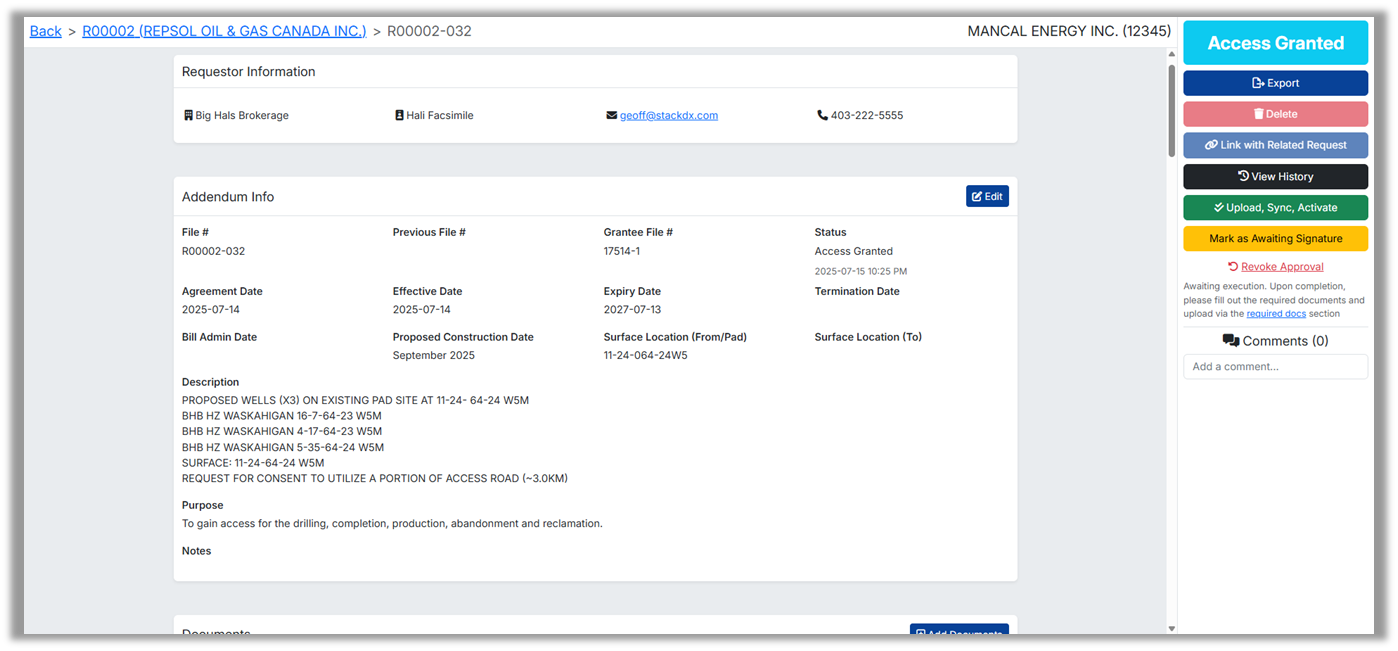This screenshot has height=651, width=1398.
Task: Click the Comments speech bubble icon
Action: pyautogui.click(x=1231, y=341)
